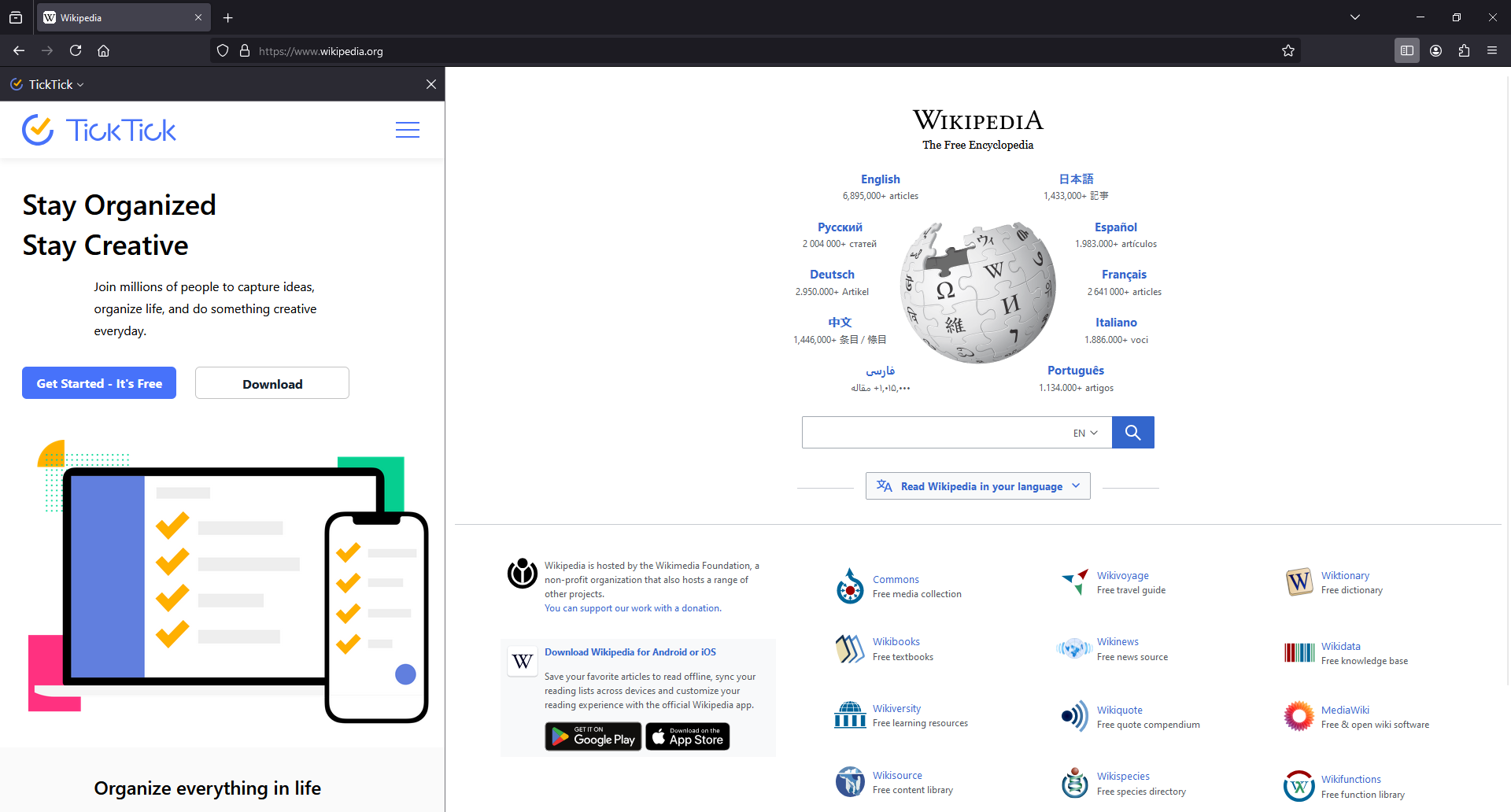Screen dimensions: 1511x812
Task: Open the Wikivoyage project icon
Action: tap(1075, 582)
